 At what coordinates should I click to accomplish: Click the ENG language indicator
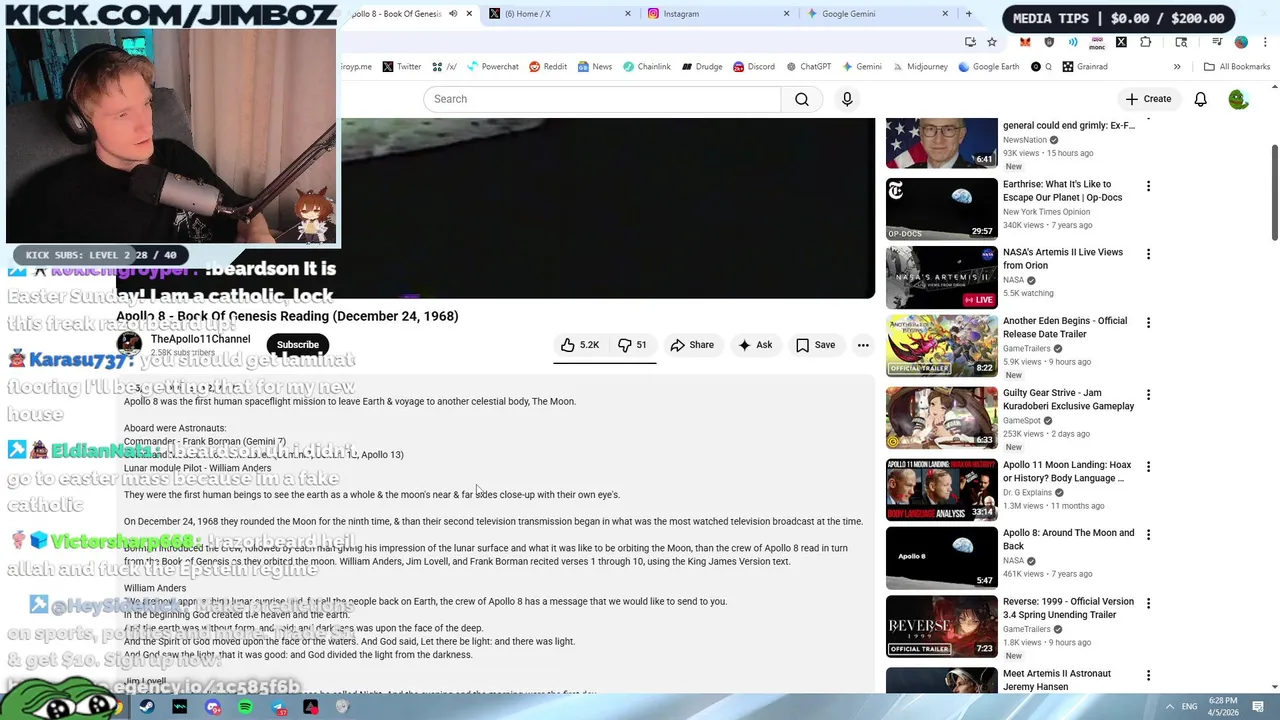tap(1190, 707)
